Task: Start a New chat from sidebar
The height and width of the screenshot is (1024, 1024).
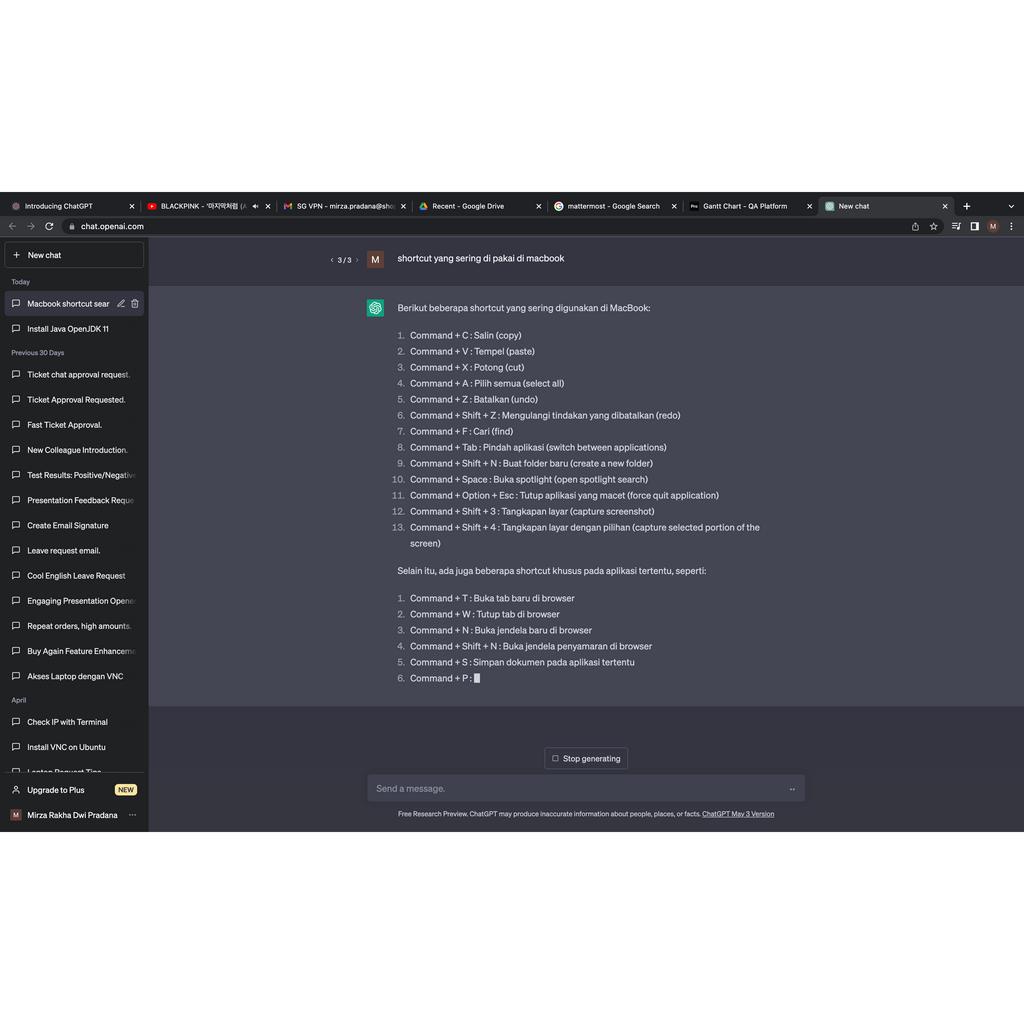Action: 74,255
